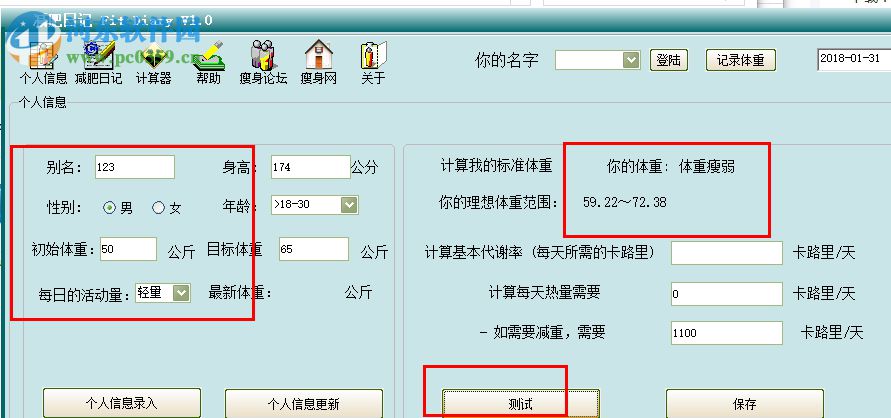Focus the 计算基本代谢率 calorie field
The width and height of the screenshot is (891, 418).
point(727,253)
